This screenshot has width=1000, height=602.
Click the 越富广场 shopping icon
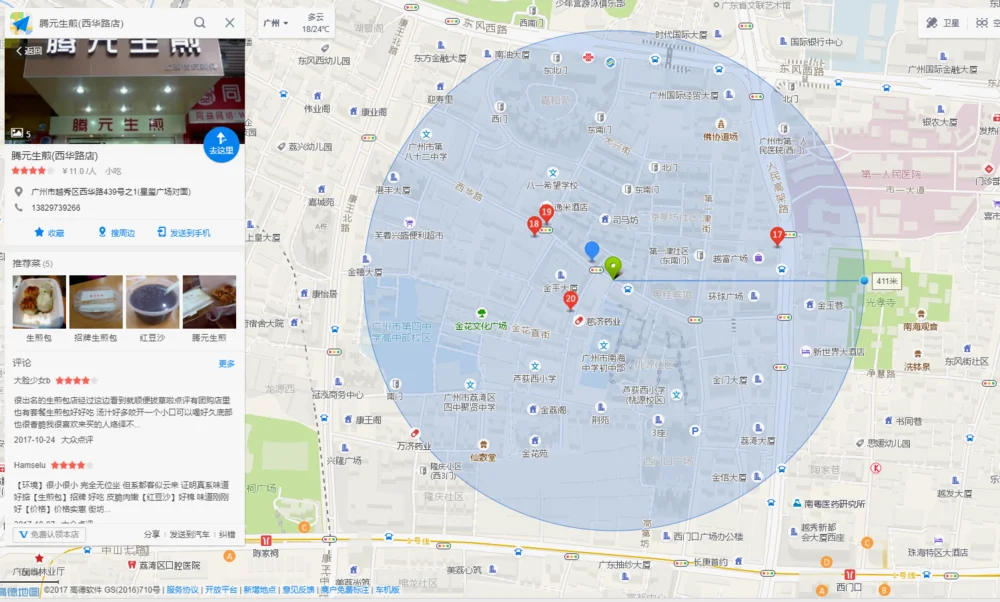pyautogui.click(x=758, y=258)
